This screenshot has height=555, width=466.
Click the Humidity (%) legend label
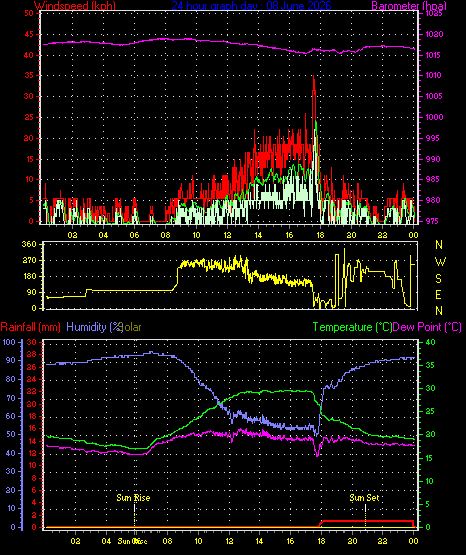(94, 327)
